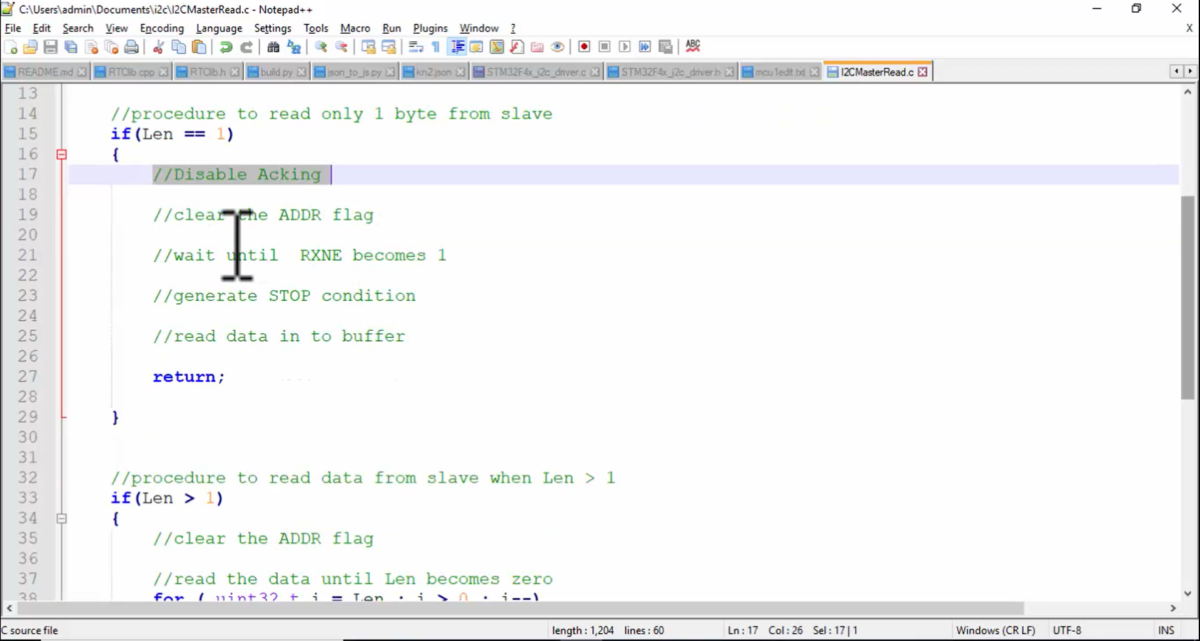The image size is (1200, 641).
Task: Open the Plugins menu
Action: pos(430,28)
